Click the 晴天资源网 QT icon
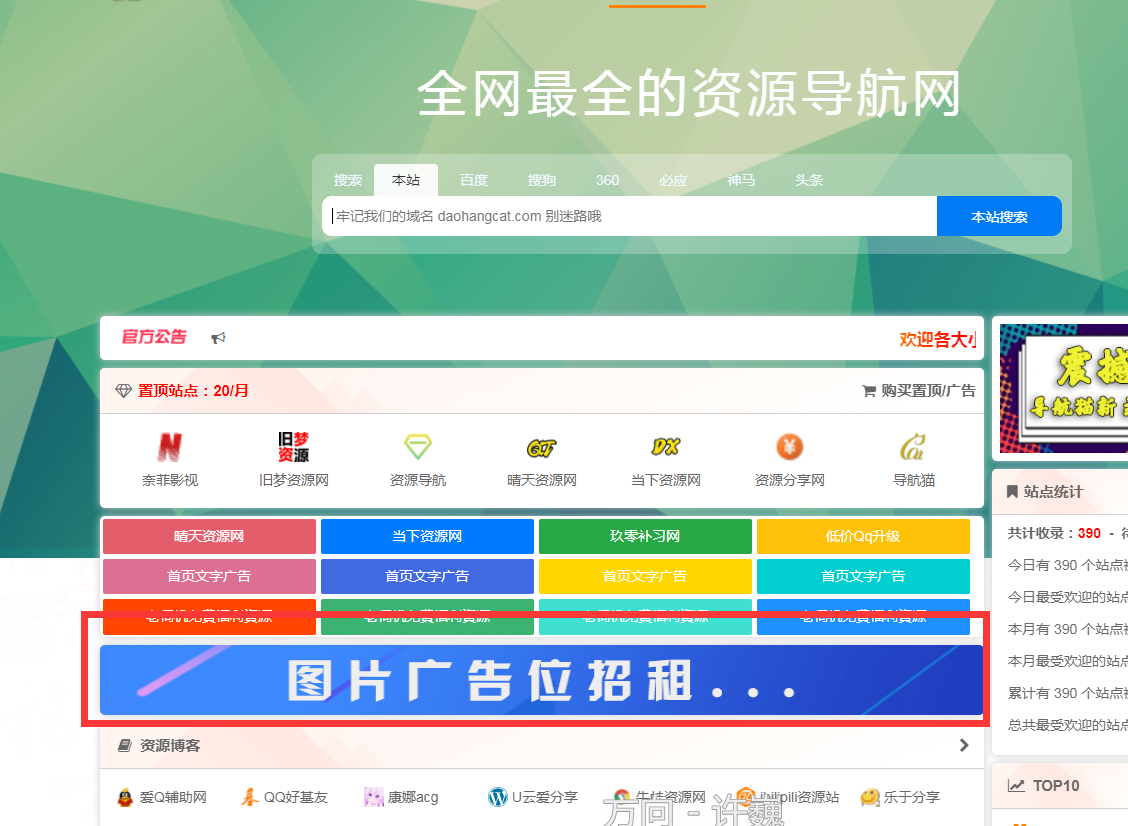This screenshot has height=826, width=1128. click(541, 447)
